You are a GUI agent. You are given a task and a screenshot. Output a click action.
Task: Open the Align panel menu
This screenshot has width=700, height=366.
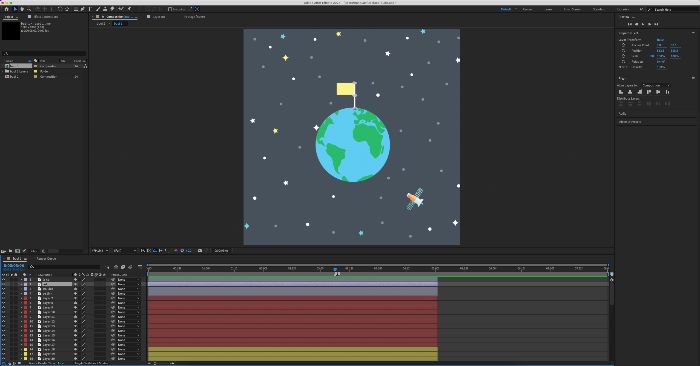(x=693, y=78)
